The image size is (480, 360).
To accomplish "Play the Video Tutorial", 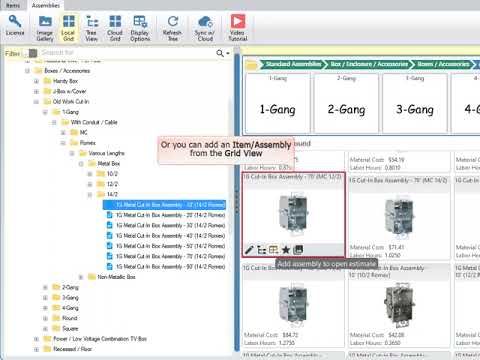I will 238,29.
